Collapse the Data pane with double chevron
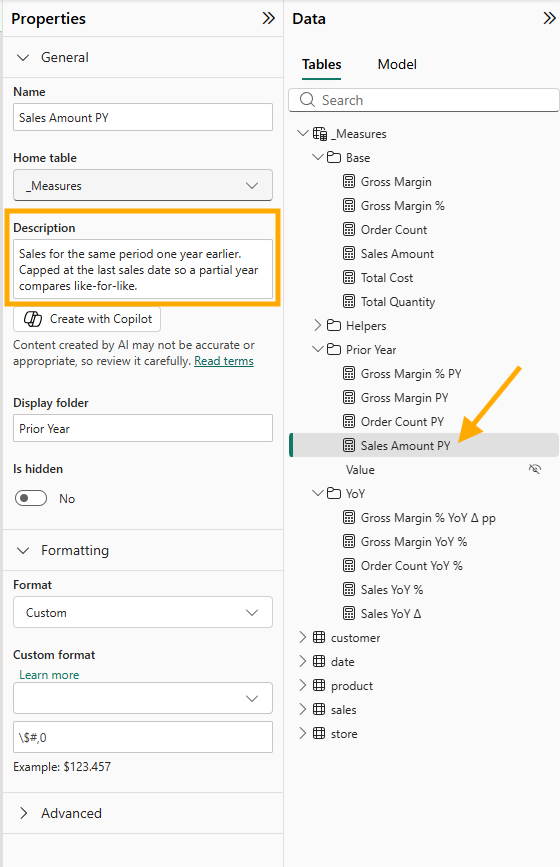This screenshot has height=867, width=560. (549, 18)
